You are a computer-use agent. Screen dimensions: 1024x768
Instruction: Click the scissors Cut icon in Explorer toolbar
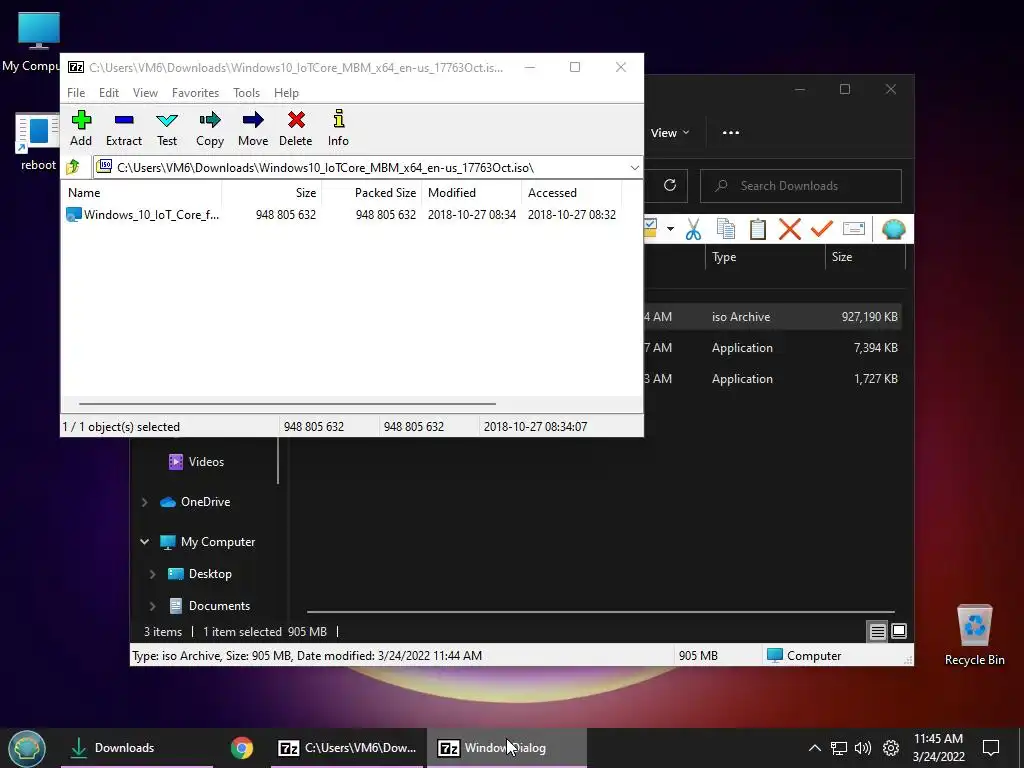pyautogui.click(x=694, y=229)
